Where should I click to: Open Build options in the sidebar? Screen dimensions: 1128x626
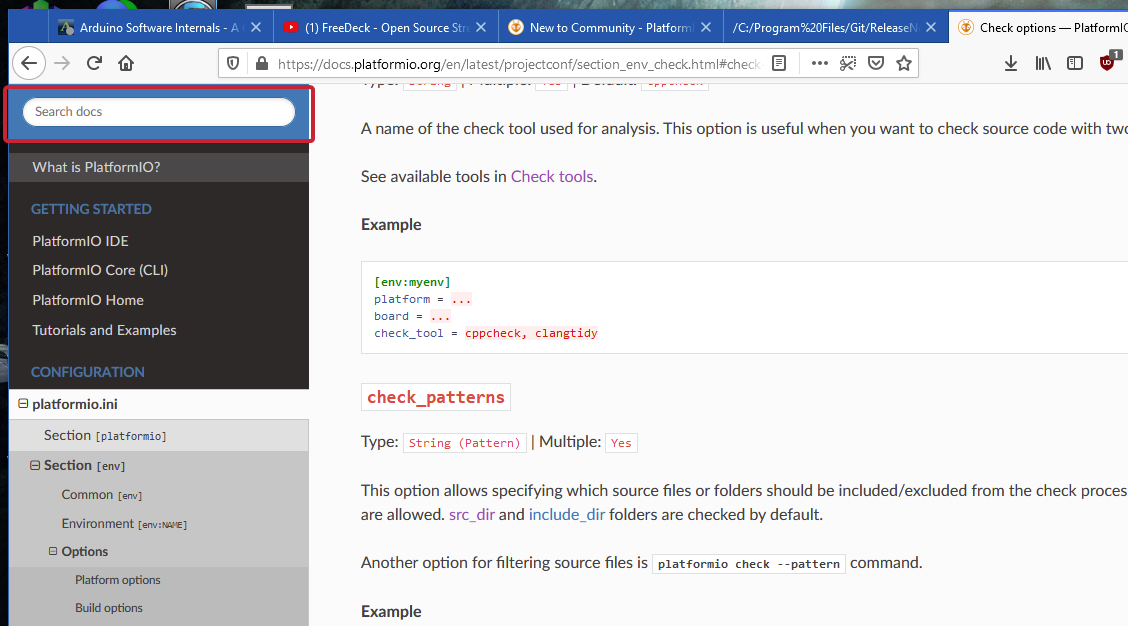(x=109, y=608)
